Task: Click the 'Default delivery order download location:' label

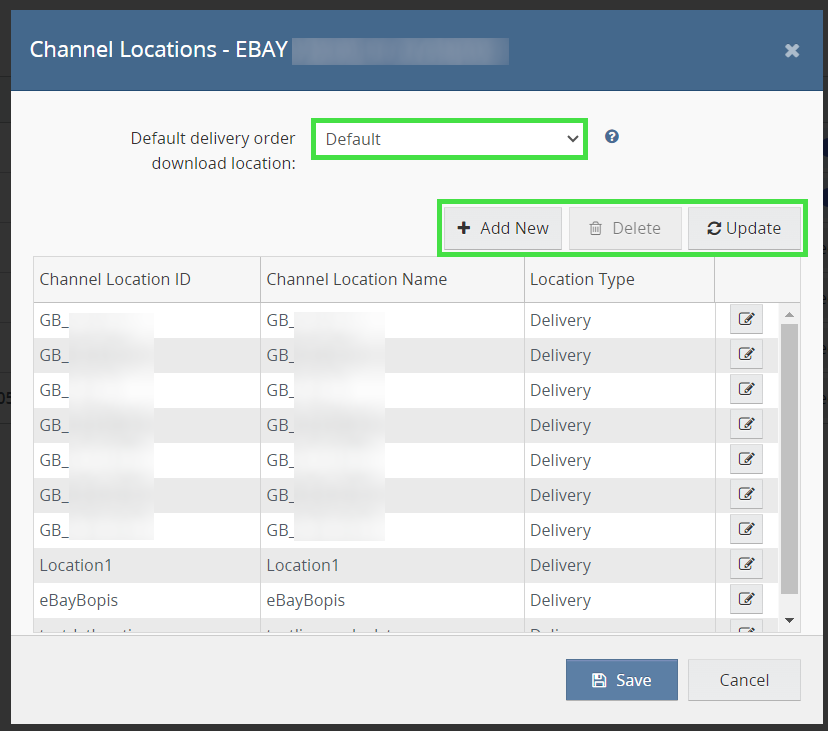Action: pos(213,151)
